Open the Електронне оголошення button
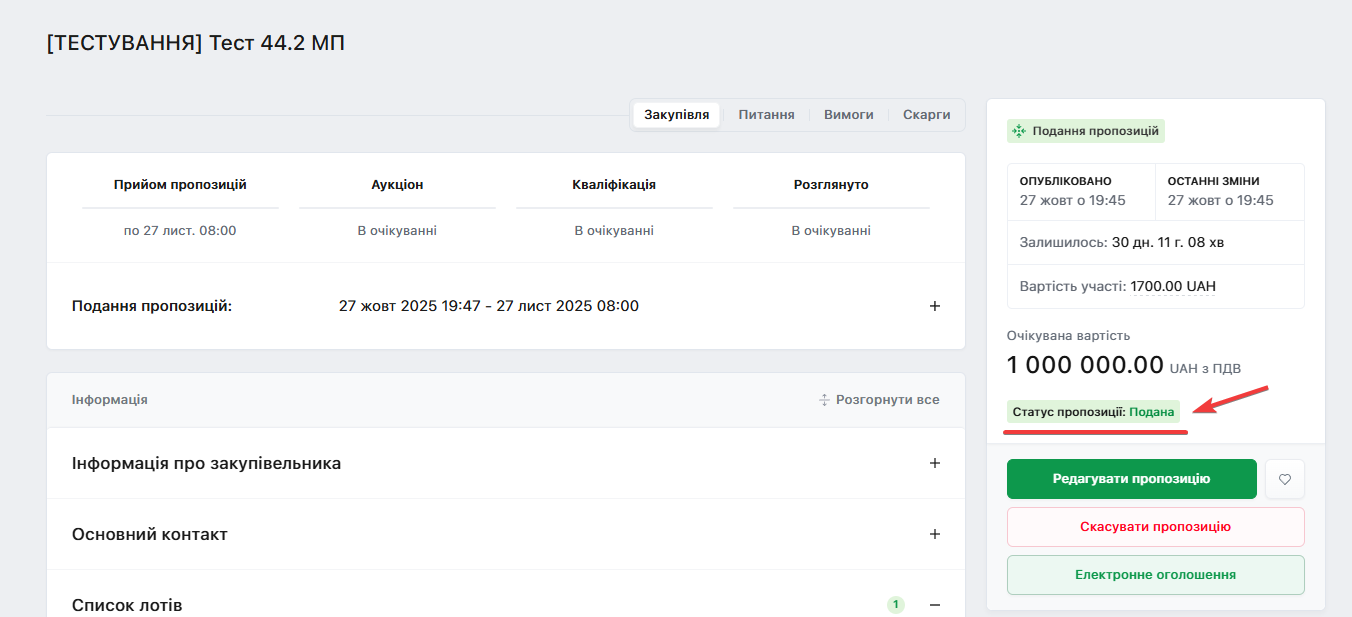This screenshot has width=1352, height=617. click(1155, 575)
